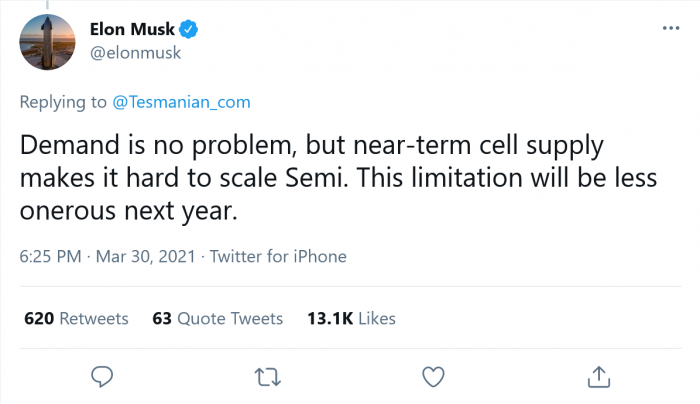Click the Mar 30, 2021 date
This screenshot has width=700, height=404.
click(x=145, y=257)
